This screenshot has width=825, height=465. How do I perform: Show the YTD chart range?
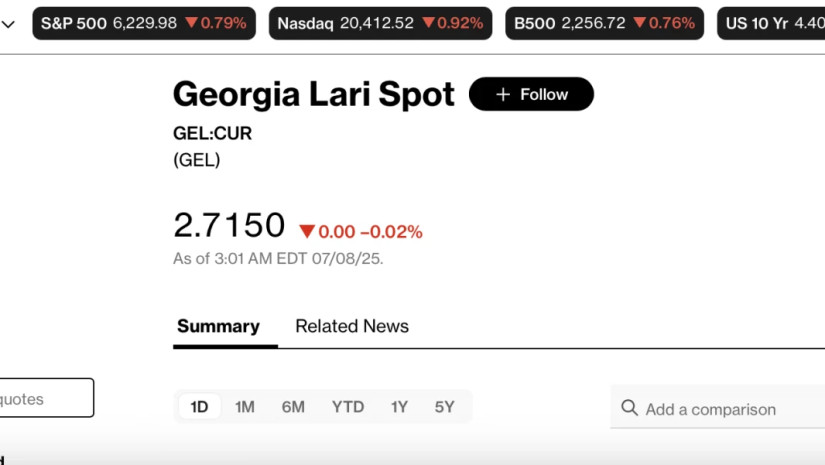pyautogui.click(x=348, y=407)
